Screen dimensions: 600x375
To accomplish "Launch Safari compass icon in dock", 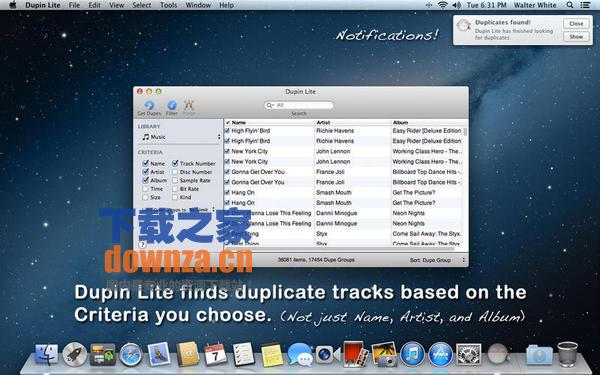I will click(130, 355).
